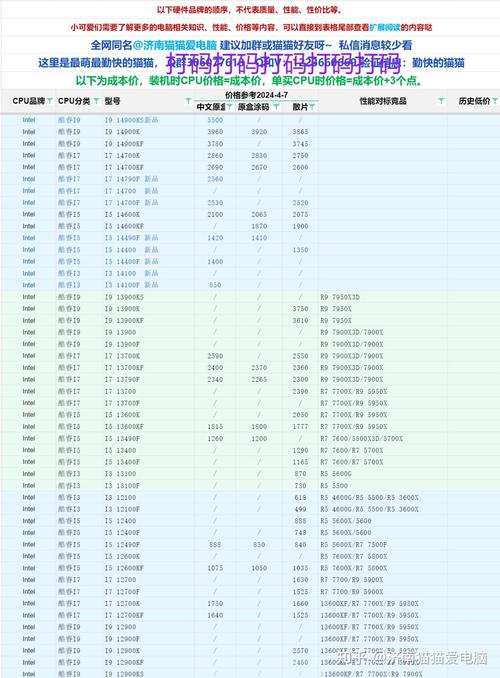Select the model cell I7 14700K
This screenshot has width=500, height=678.
pos(122,156)
